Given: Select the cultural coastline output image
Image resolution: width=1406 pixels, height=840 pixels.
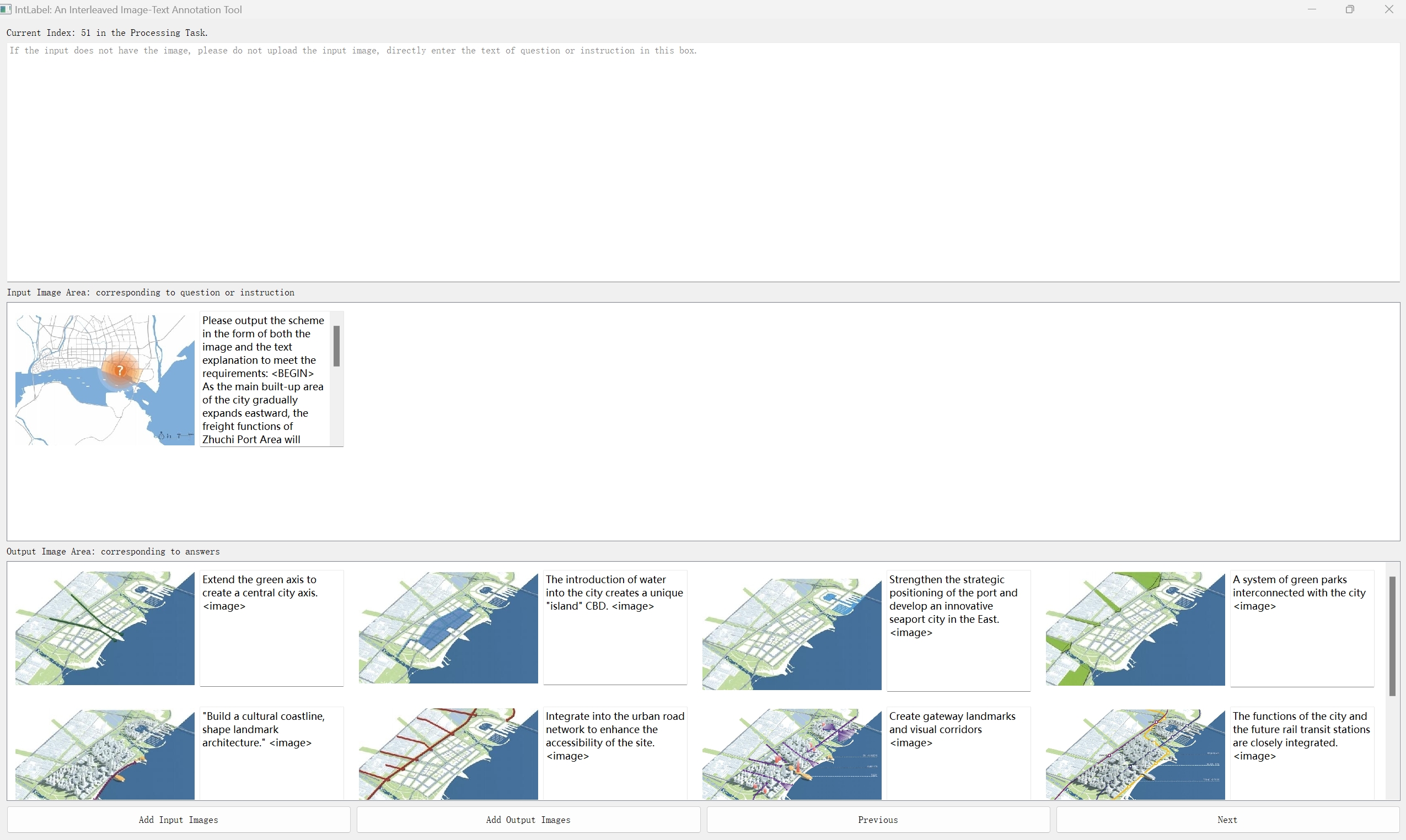Looking at the screenshot, I should point(105,754).
